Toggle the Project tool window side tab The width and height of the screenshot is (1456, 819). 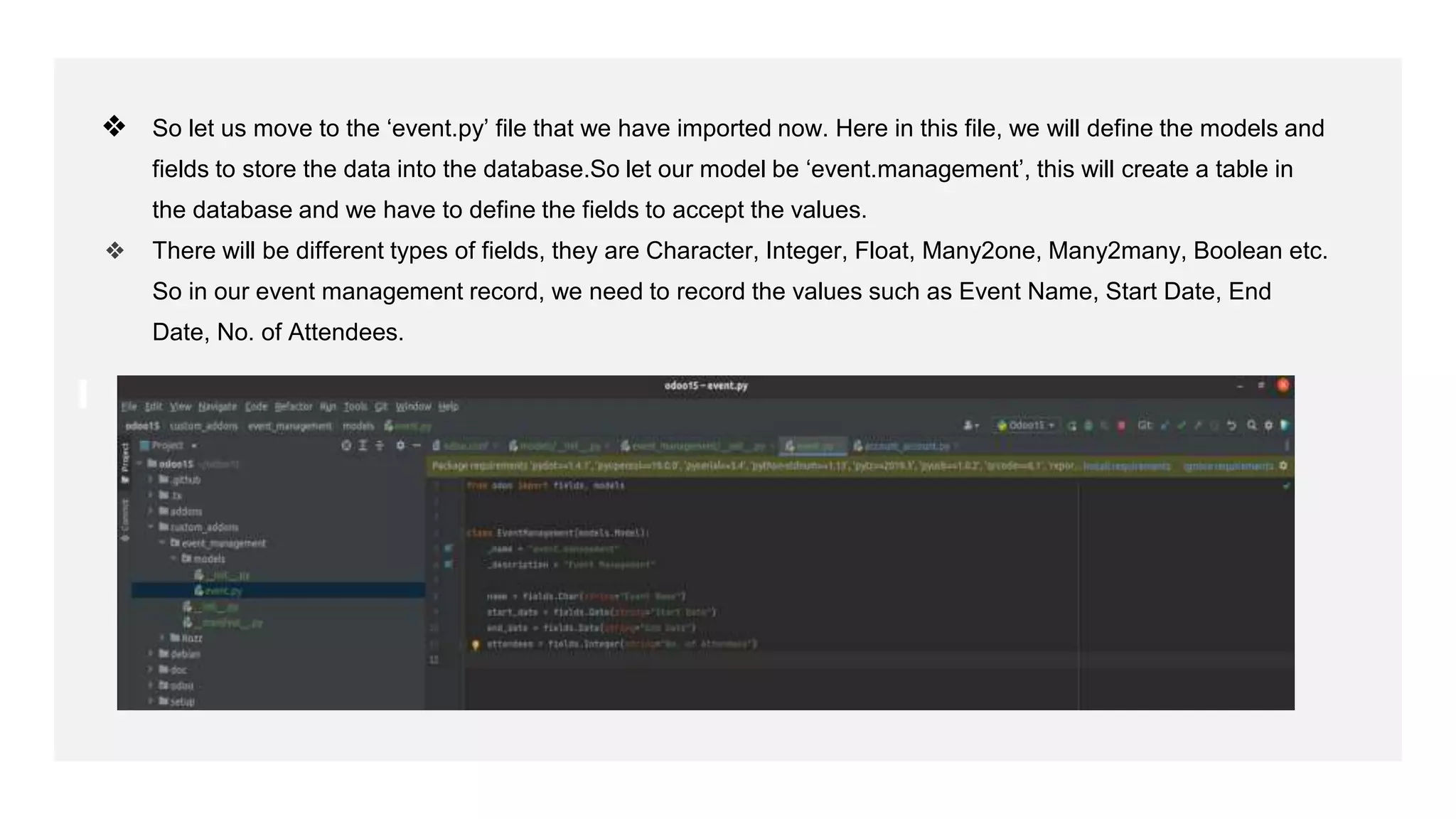tap(125, 462)
